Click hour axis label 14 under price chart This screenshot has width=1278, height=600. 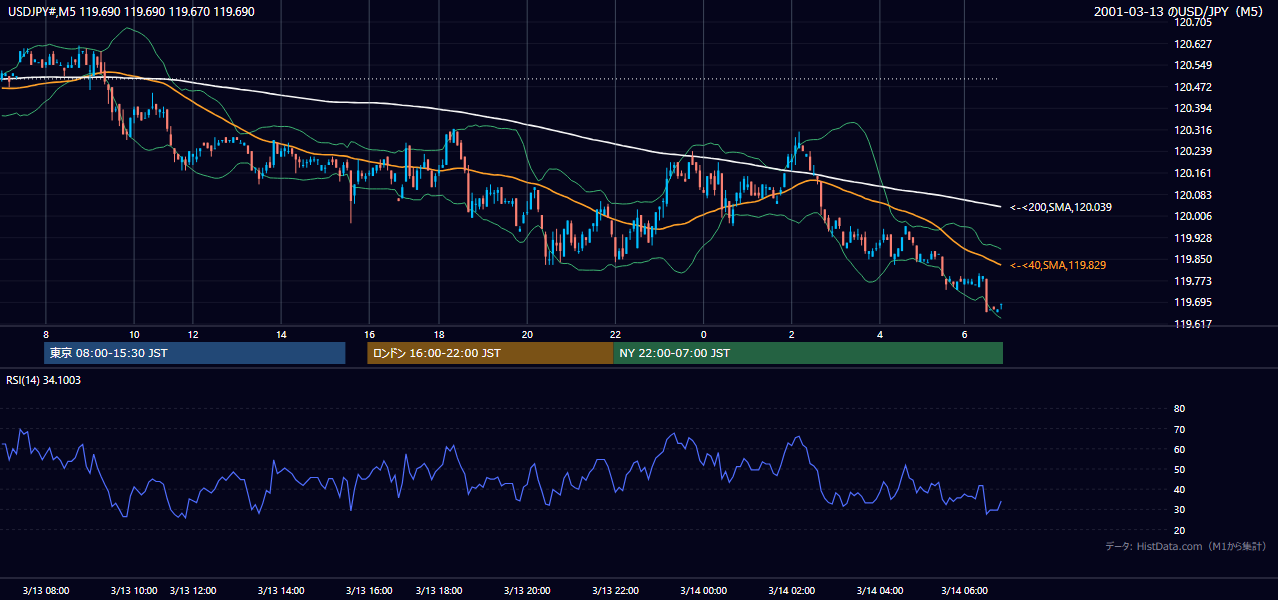281,334
